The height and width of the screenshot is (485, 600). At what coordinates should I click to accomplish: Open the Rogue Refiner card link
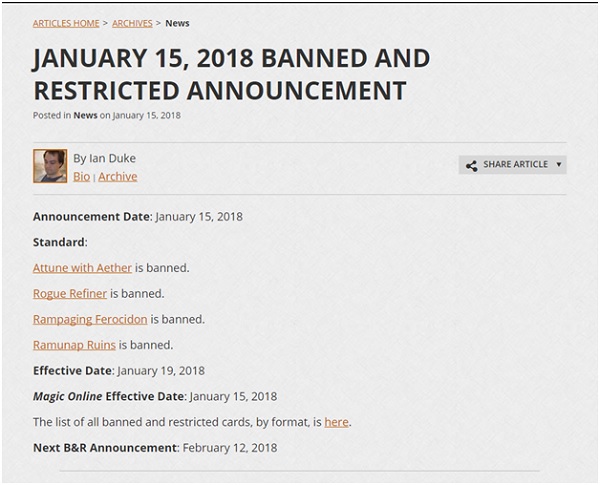point(69,294)
